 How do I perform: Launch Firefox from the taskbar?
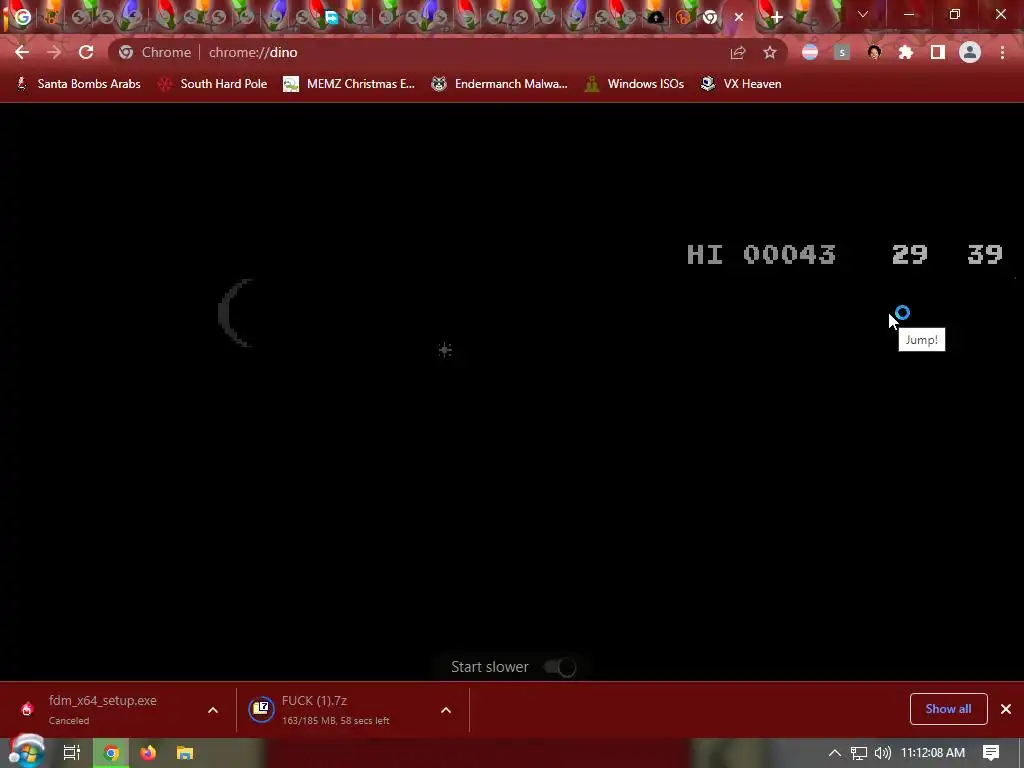click(x=148, y=753)
